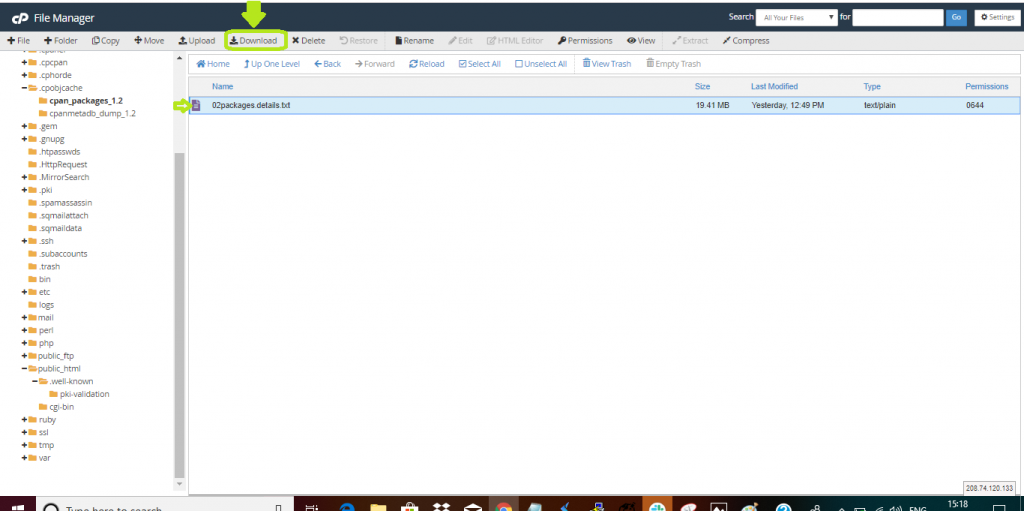Screen dimensions: 1024x511
Task: Collapse the .cpobjcache folder node
Action: (24, 88)
